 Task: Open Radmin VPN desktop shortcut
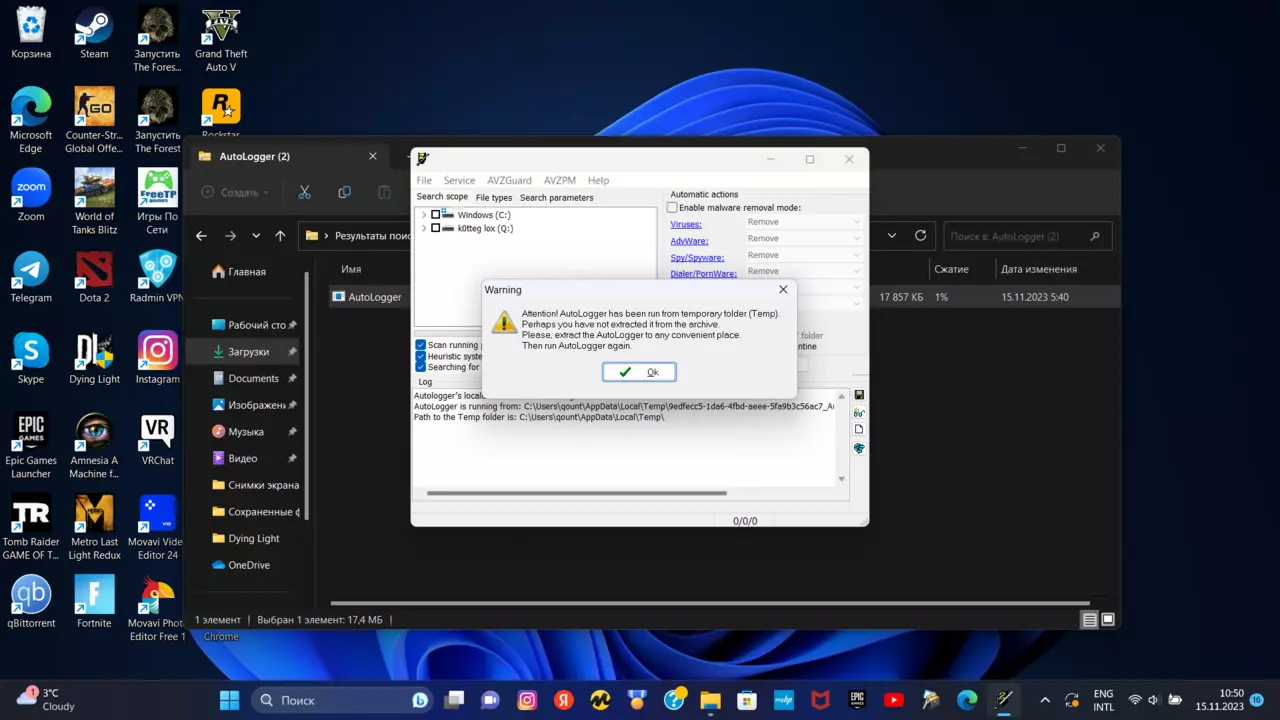tap(157, 277)
